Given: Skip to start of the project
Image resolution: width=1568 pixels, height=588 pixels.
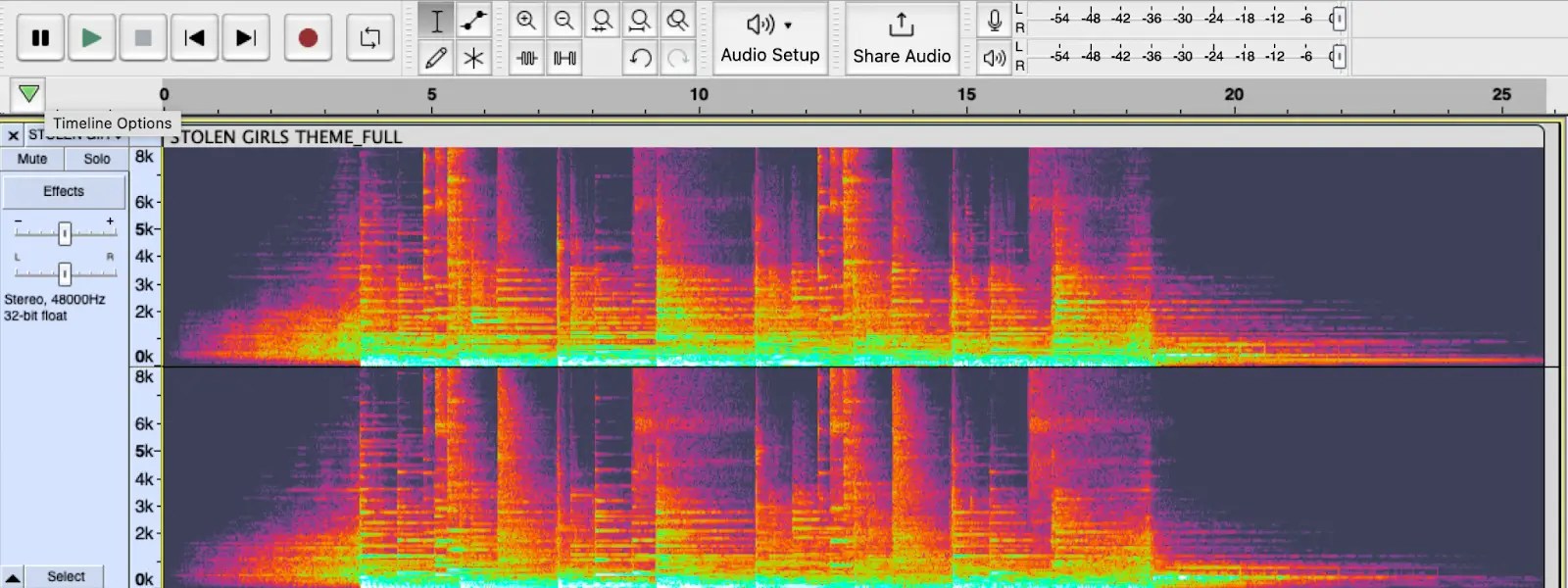Looking at the screenshot, I should (194, 38).
